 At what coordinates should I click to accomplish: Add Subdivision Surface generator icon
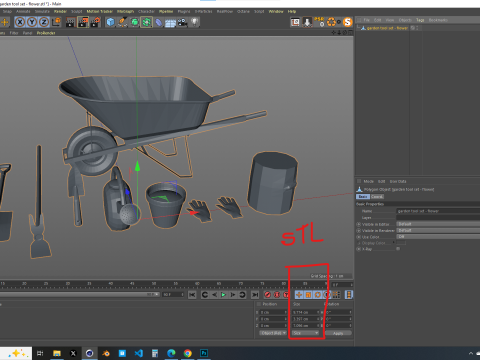pos(134,22)
